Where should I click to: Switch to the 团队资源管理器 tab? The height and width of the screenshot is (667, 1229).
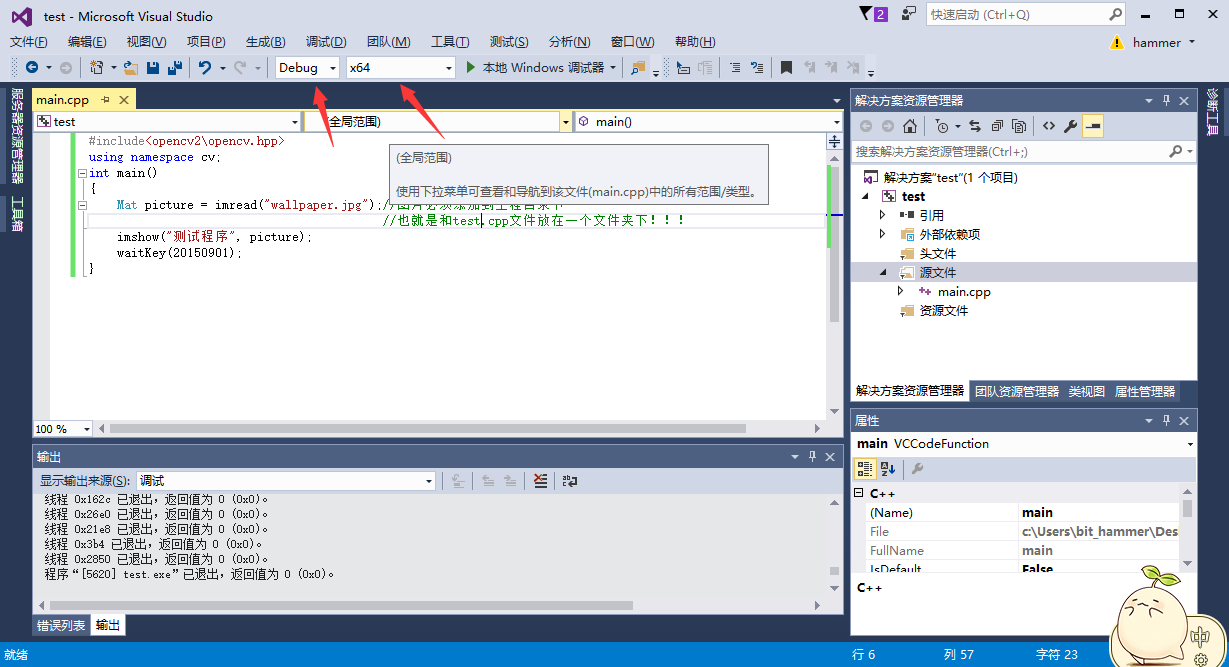pyautogui.click(x=1016, y=391)
